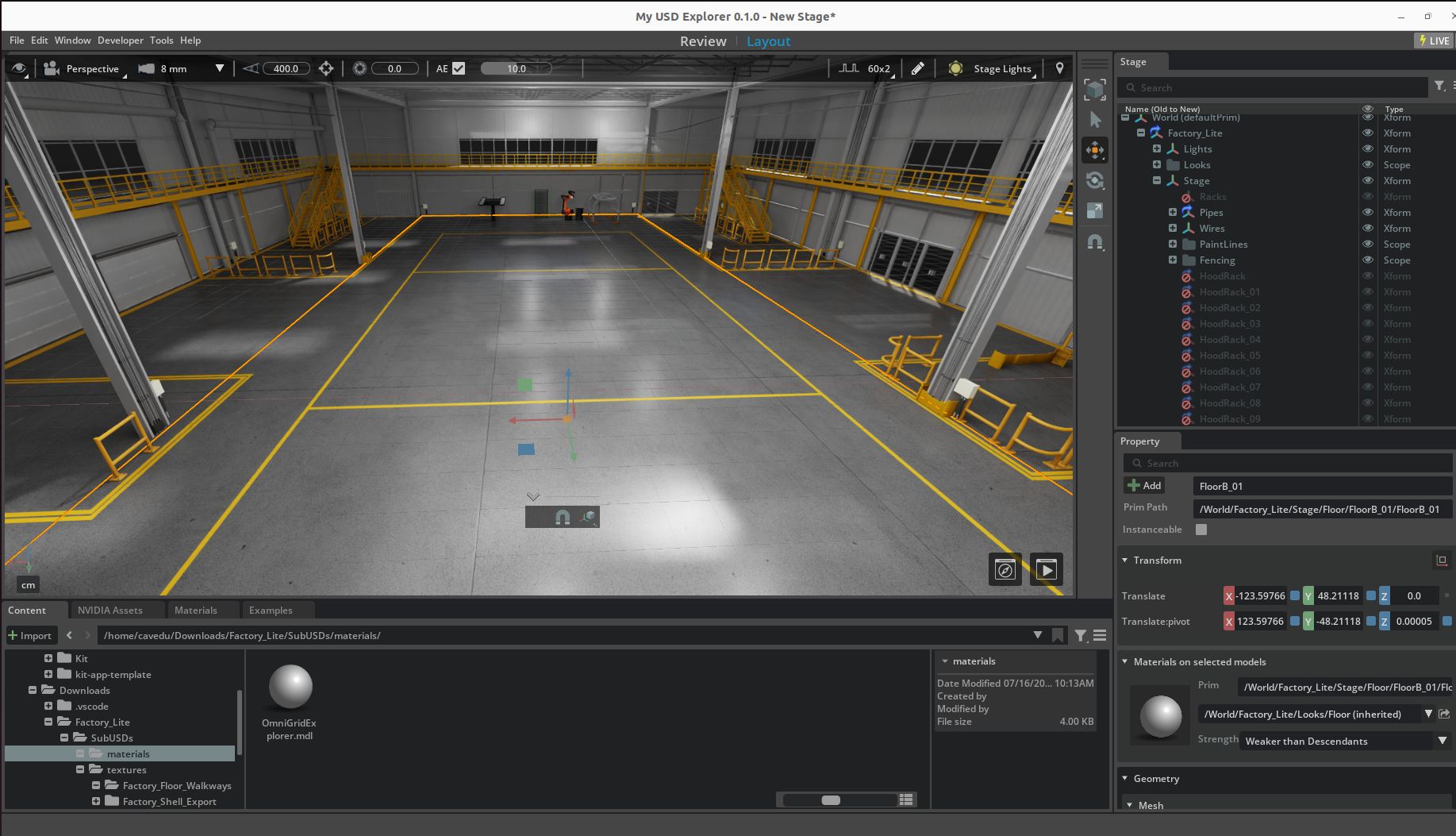Expand the Lights tree item
Image resolution: width=1456 pixels, height=836 pixels.
coord(1157,149)
